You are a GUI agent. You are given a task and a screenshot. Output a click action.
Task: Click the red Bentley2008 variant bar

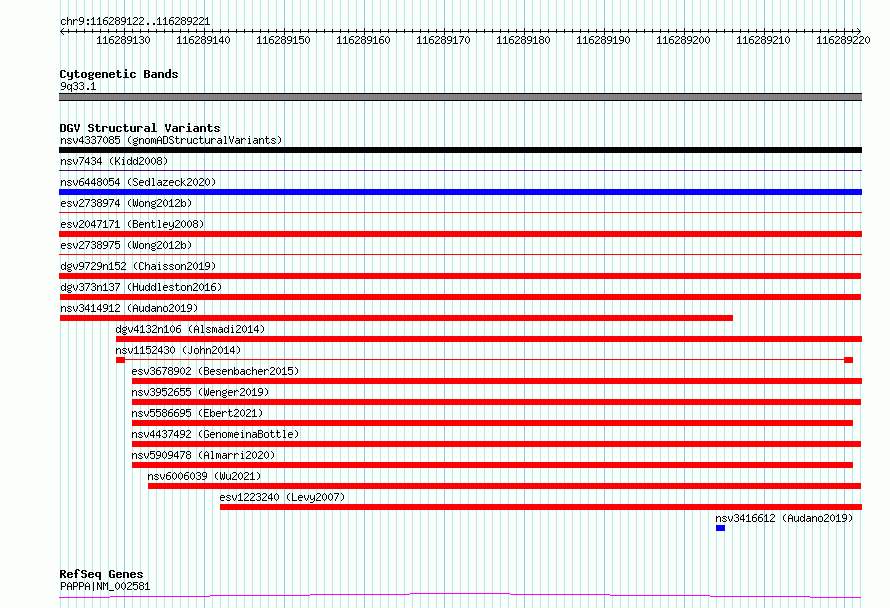coord(460,234)
